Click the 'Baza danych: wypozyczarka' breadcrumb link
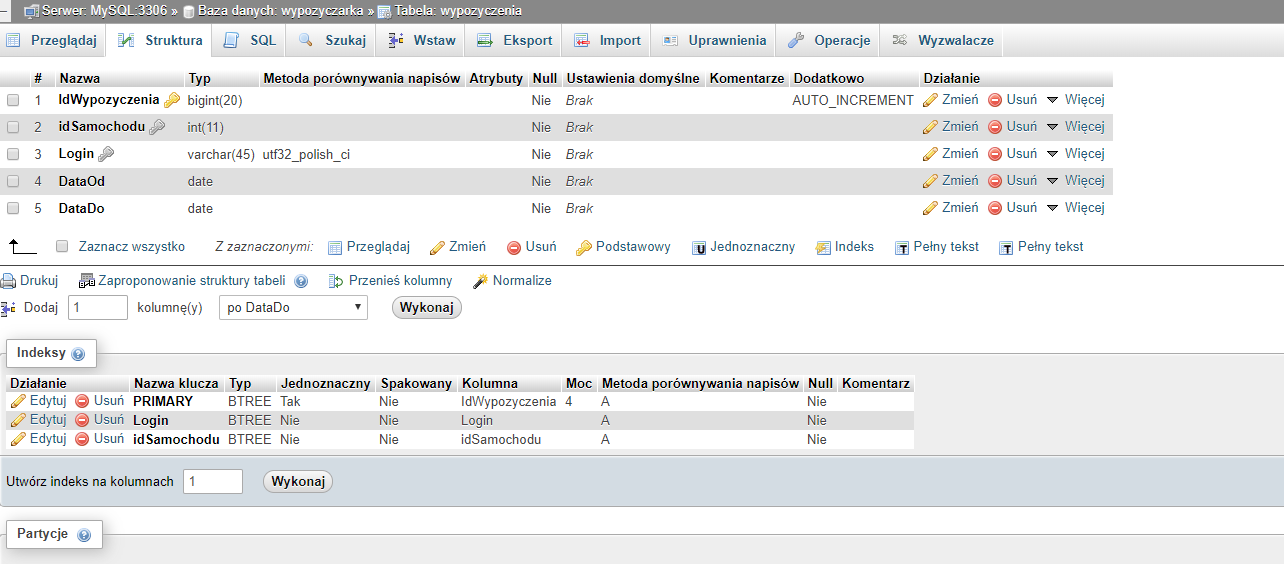This screenshot has height=564, width=1284. [x=280, y=11]
